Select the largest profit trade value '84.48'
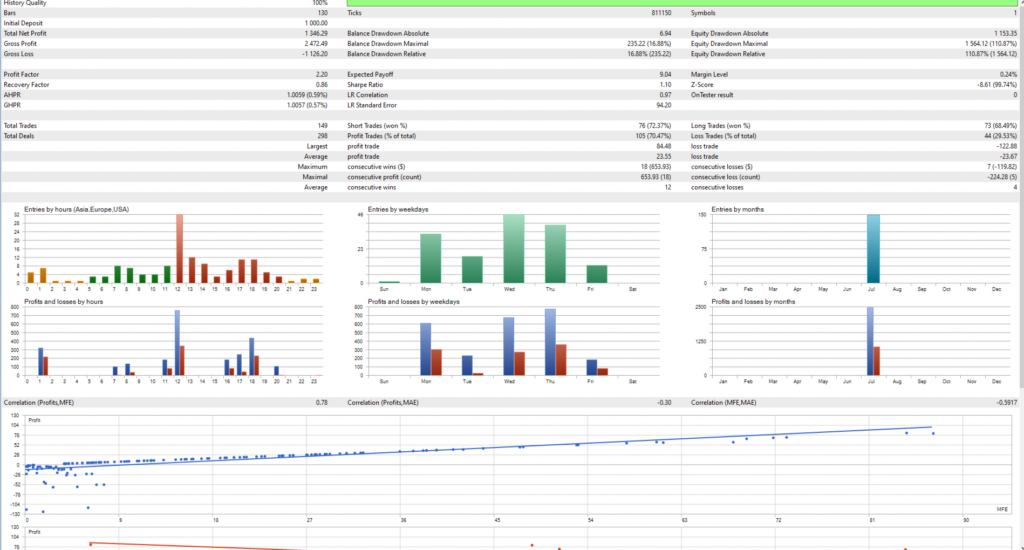 [664, 146]
